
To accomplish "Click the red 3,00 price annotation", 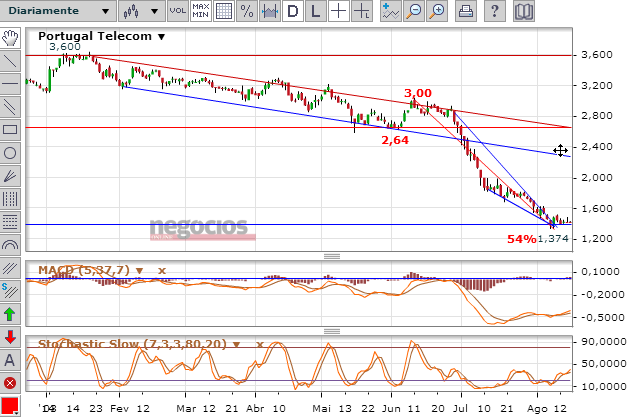I will [x=418, y=93].
